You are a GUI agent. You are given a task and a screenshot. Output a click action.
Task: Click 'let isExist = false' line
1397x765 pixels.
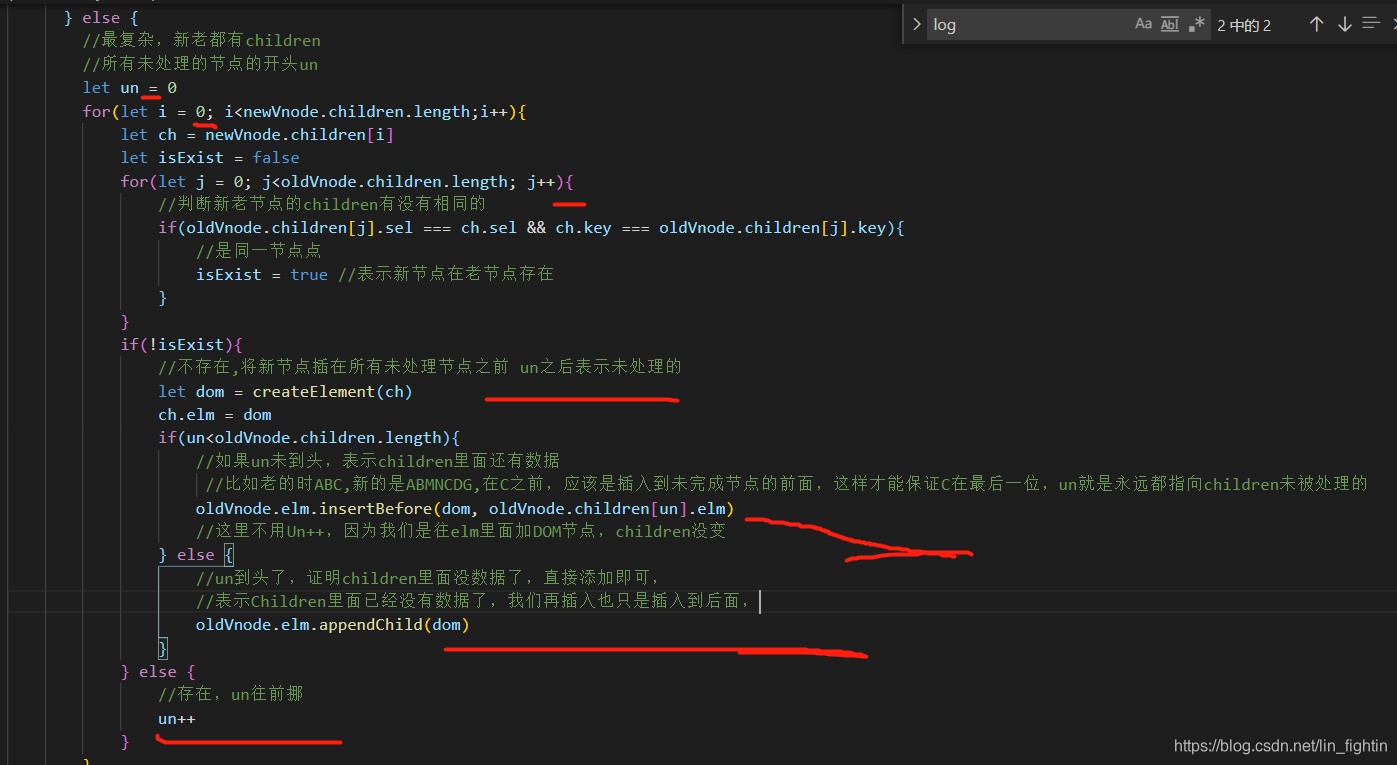(x=210, y=158)
